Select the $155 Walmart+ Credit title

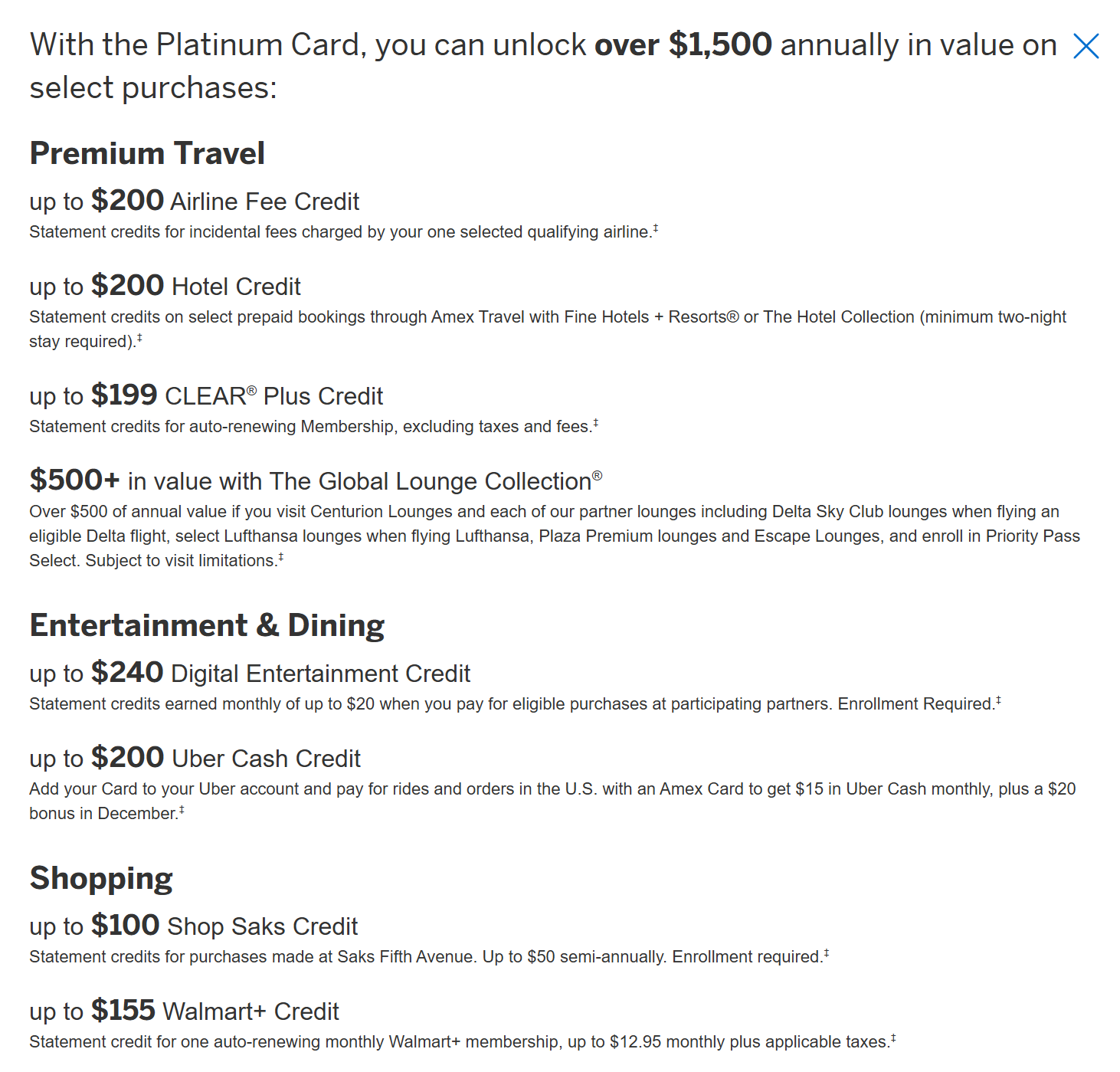coord(184,1011)
